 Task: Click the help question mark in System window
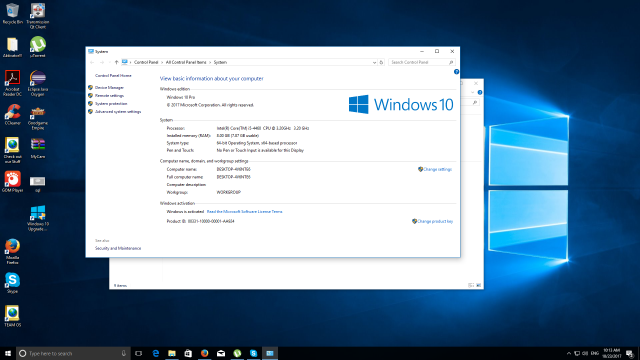tap(456, 72)
